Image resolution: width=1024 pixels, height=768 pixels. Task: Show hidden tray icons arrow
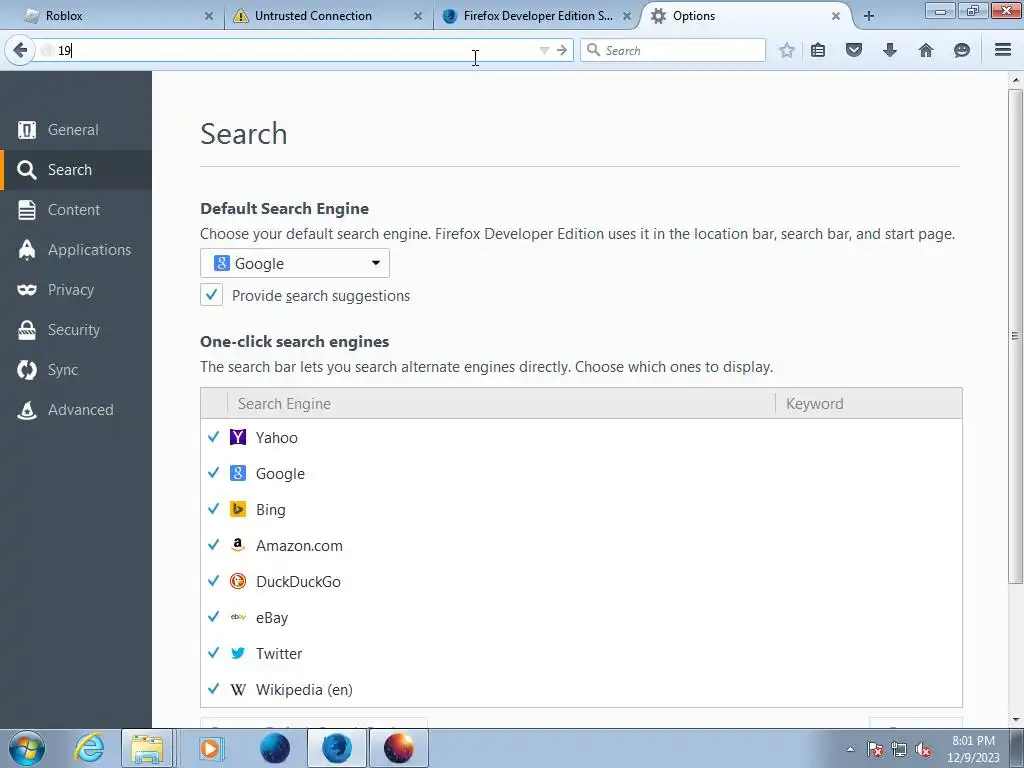(850, 749)
